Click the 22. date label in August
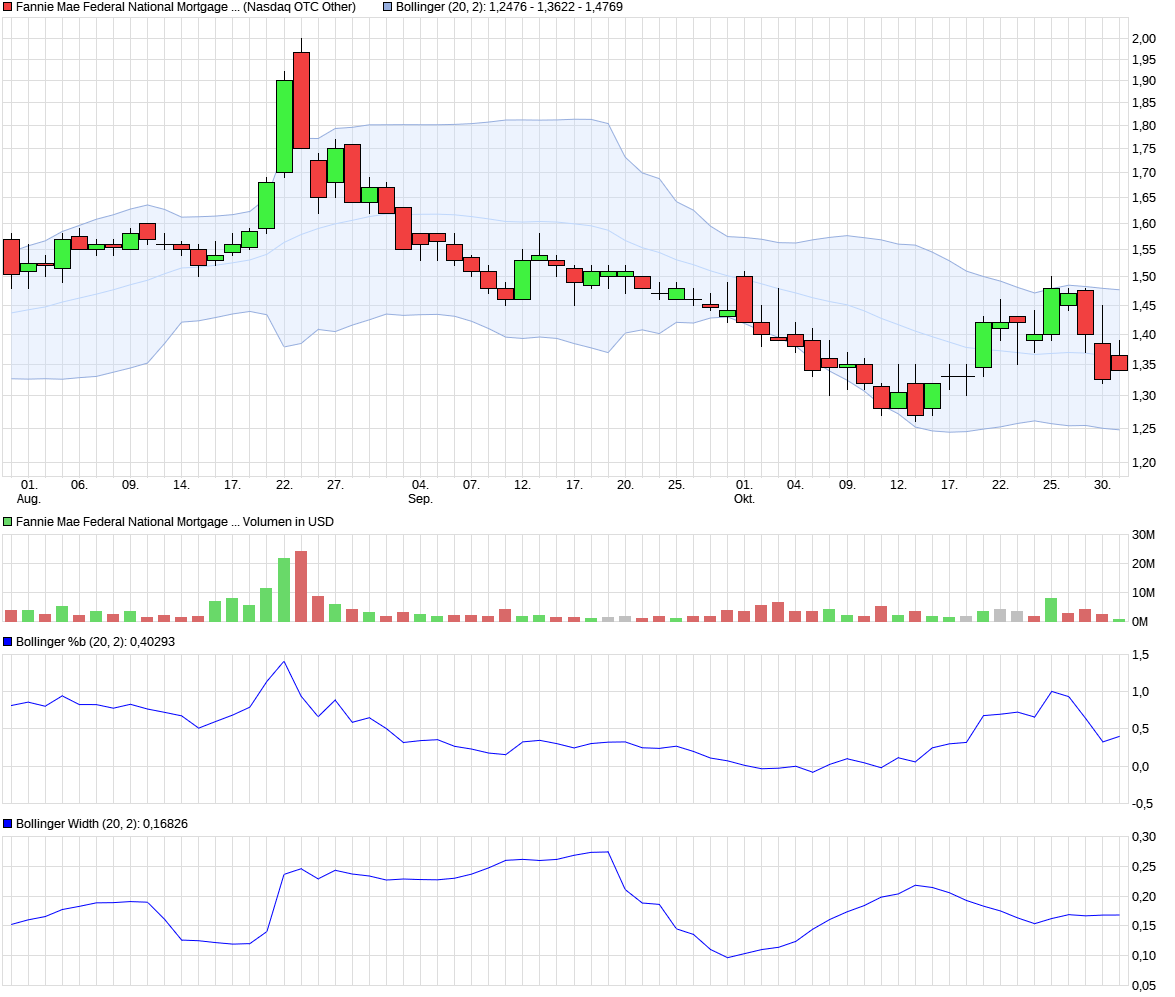 pyautogui.click(x=284, y=485)
